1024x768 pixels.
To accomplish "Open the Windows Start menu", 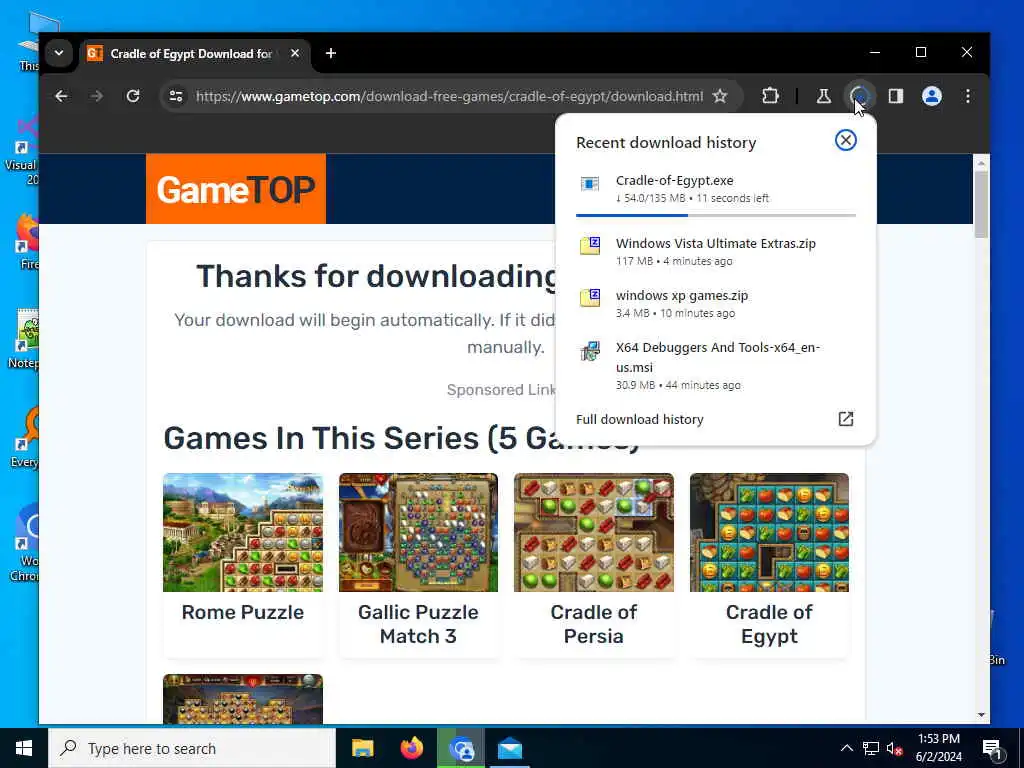I will point(24,748).
